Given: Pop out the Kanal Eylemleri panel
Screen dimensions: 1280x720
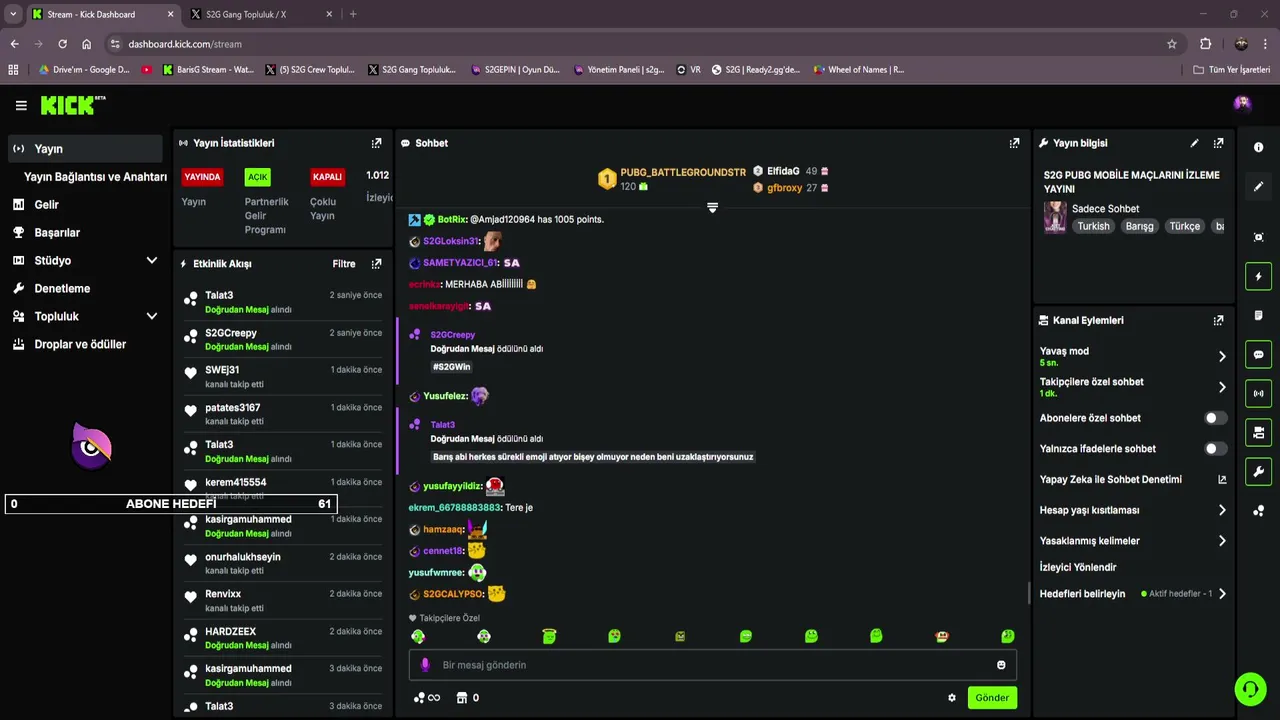Looking at the screenshot, I should coord(1218,320).
